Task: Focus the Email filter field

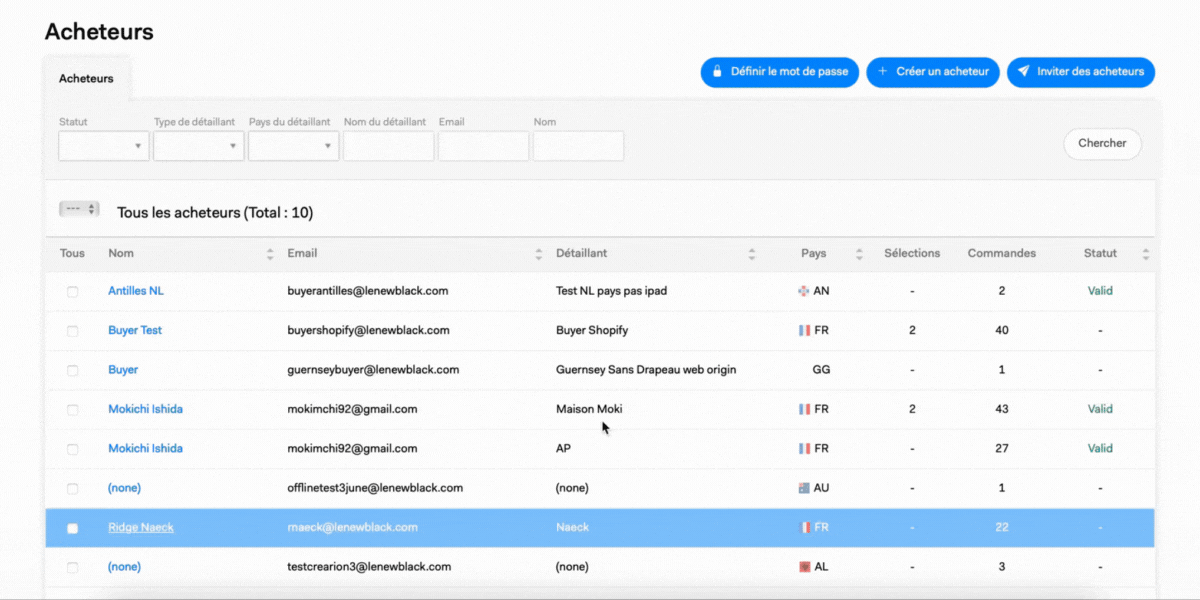Action: [484, 146]
